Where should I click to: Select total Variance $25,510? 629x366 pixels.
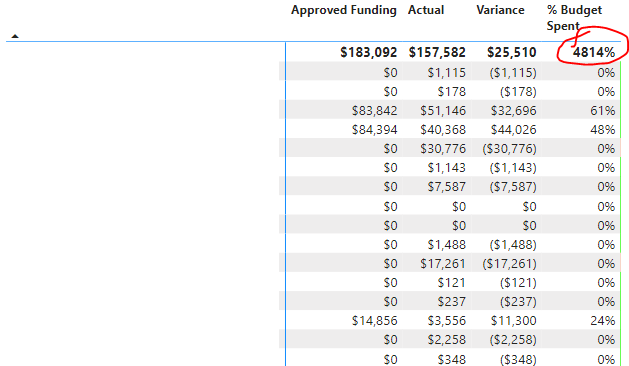(511, 52)
